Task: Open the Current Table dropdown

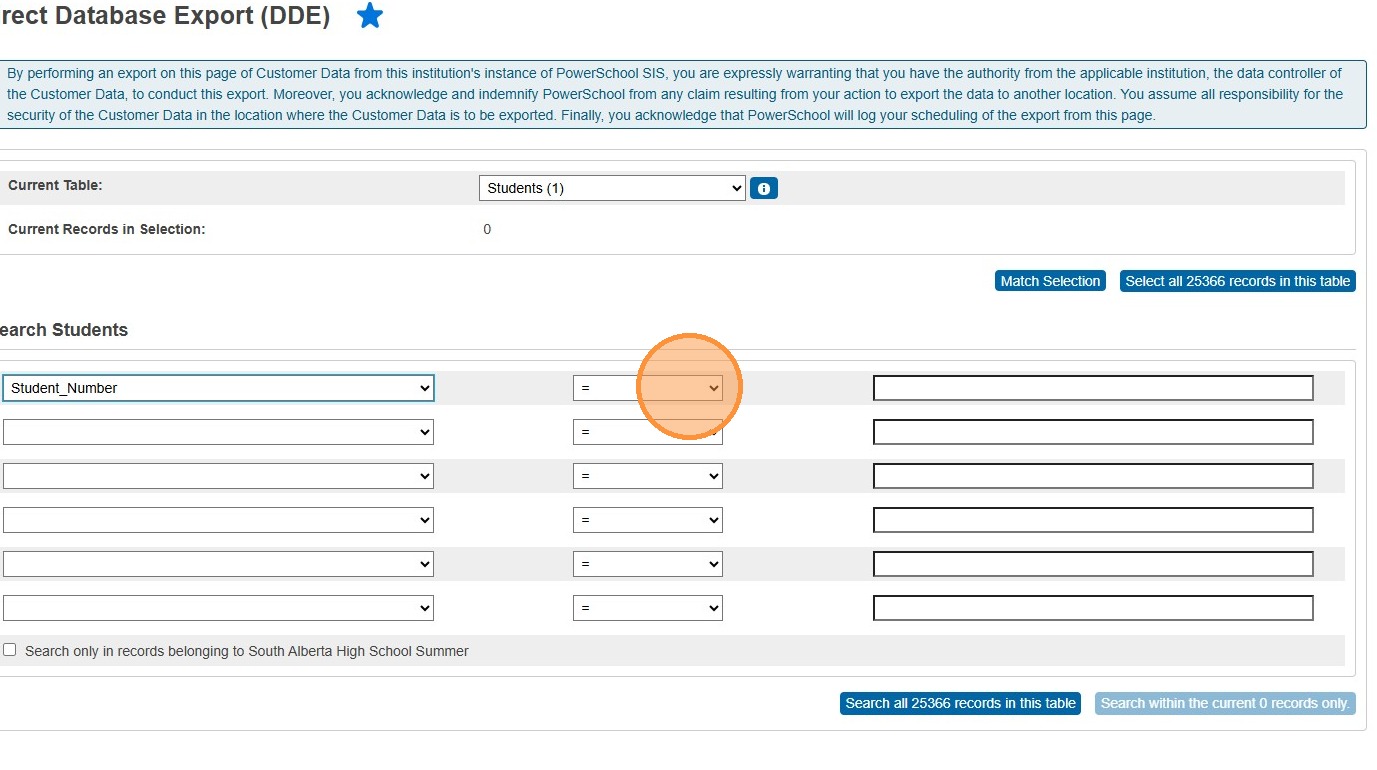Action: click(612, 188)
